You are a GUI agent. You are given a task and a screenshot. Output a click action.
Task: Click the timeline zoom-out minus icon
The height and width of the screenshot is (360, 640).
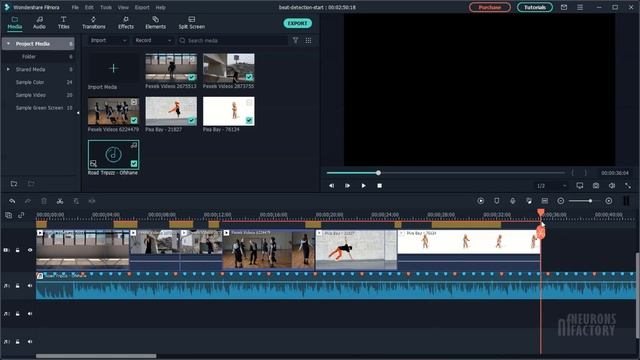point(561,201)
